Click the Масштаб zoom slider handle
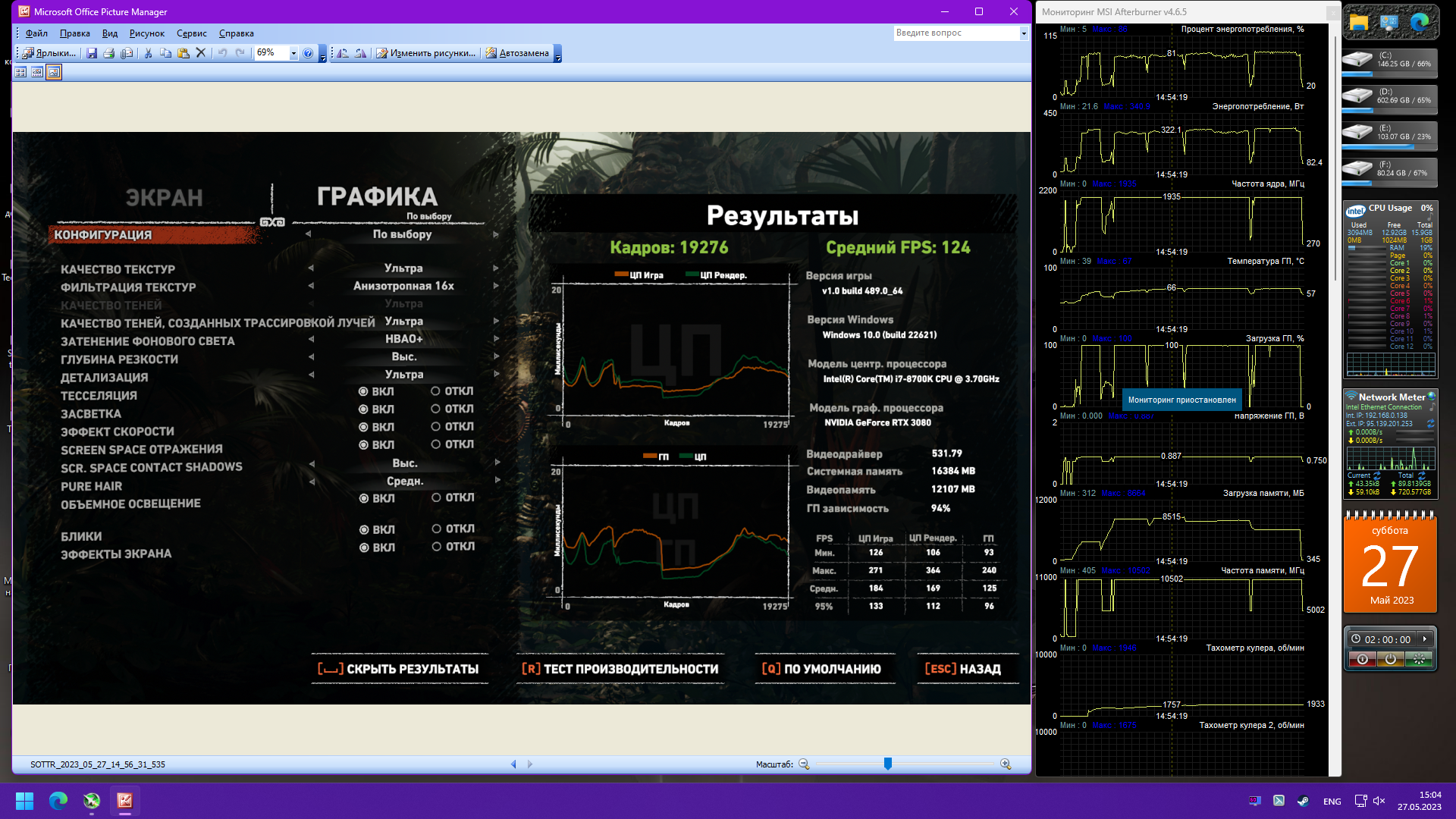Viewport: 1456px width, 819px height. pos(887,764)
